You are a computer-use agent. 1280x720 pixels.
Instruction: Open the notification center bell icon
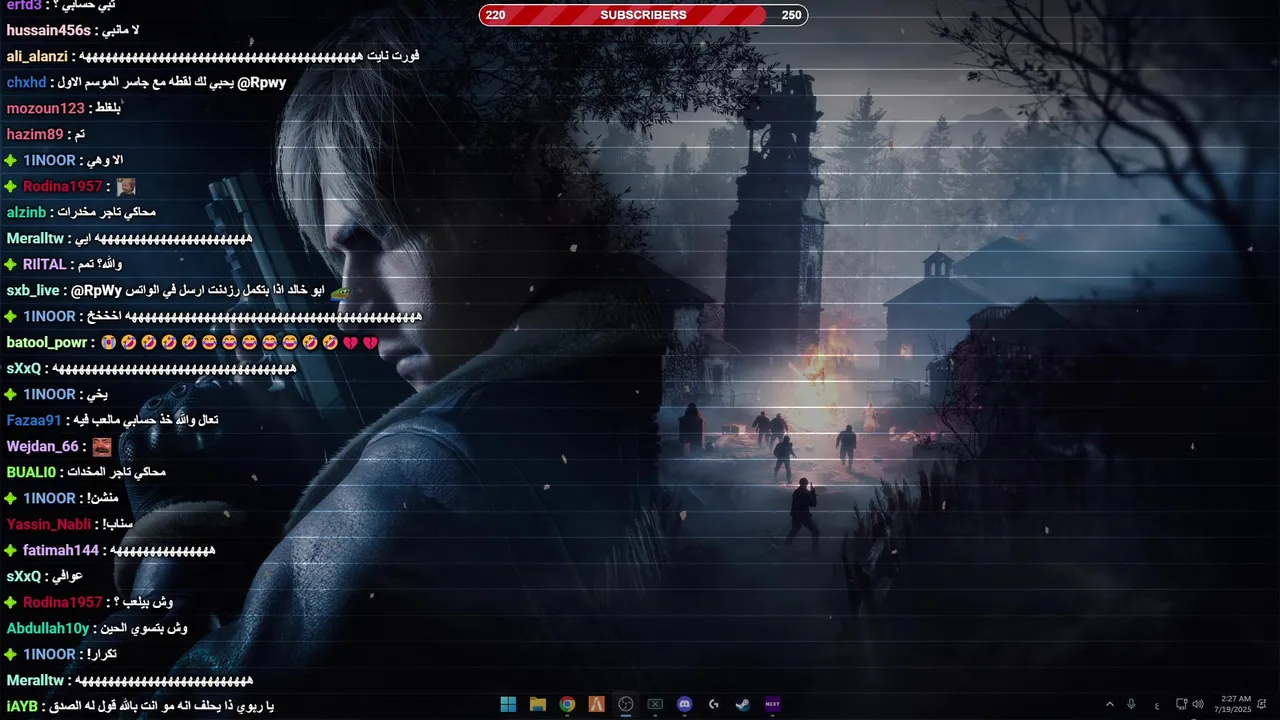(1262, 704)
